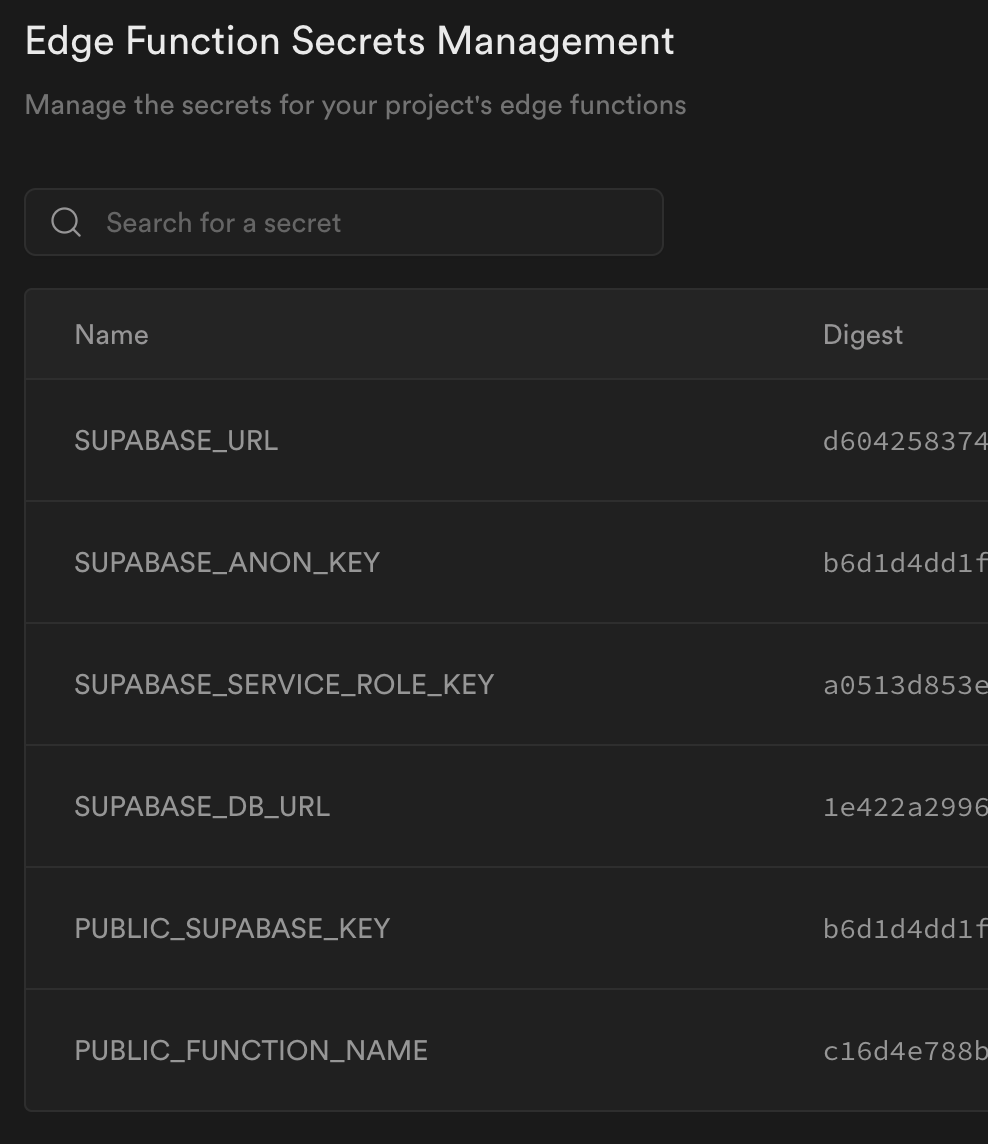Click digest starting with 1e422a2996
The height and width of the screenshot is (1144, 988).
pyautogui.click(x=906, y=807)
